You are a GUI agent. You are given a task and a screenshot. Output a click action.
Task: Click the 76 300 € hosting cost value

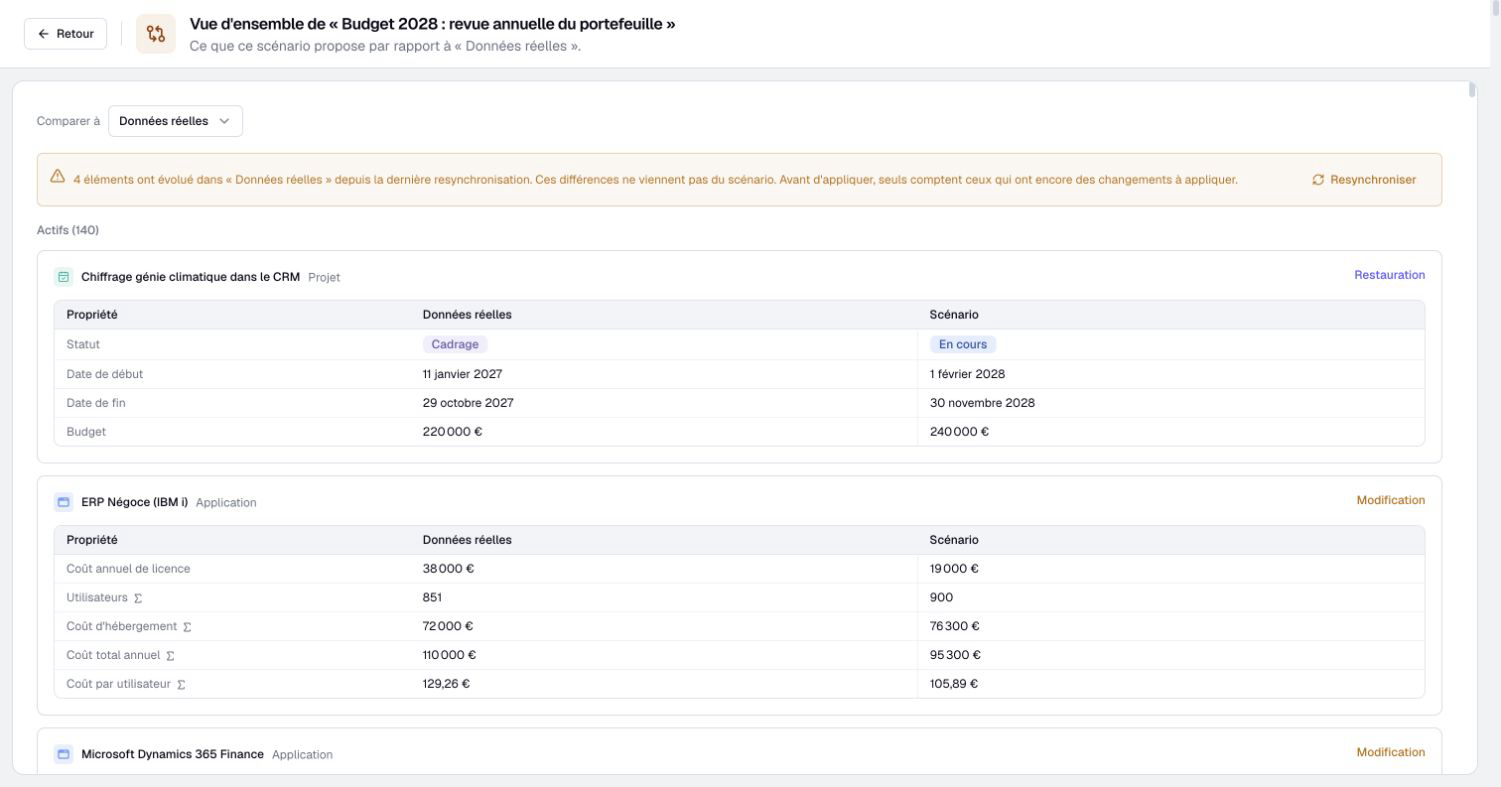(x=954, y=627)
